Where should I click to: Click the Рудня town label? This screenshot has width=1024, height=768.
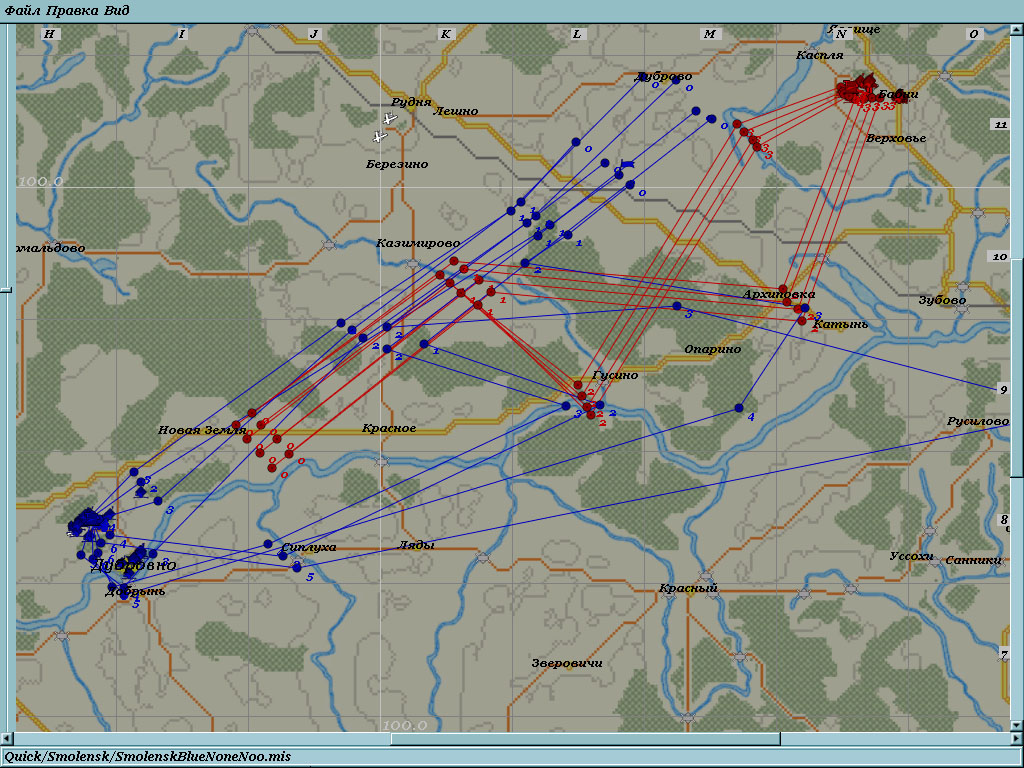click(411, 102)
